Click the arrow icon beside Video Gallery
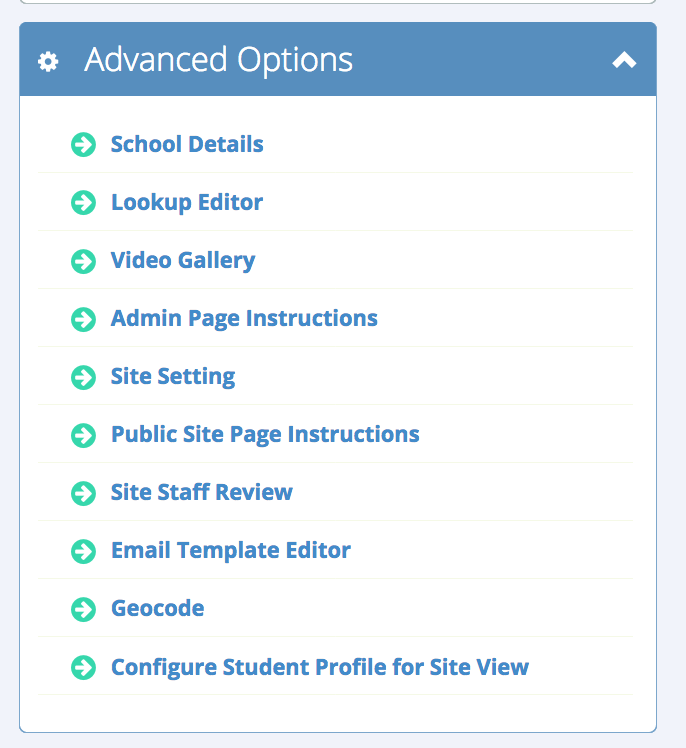The width and height of the screenshot is (686, 748). pos(83,261)
